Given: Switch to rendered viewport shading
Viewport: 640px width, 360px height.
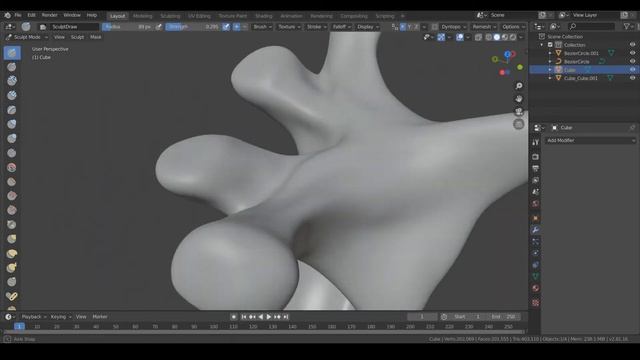Looking at the screenshot, I should pos(513,37).
